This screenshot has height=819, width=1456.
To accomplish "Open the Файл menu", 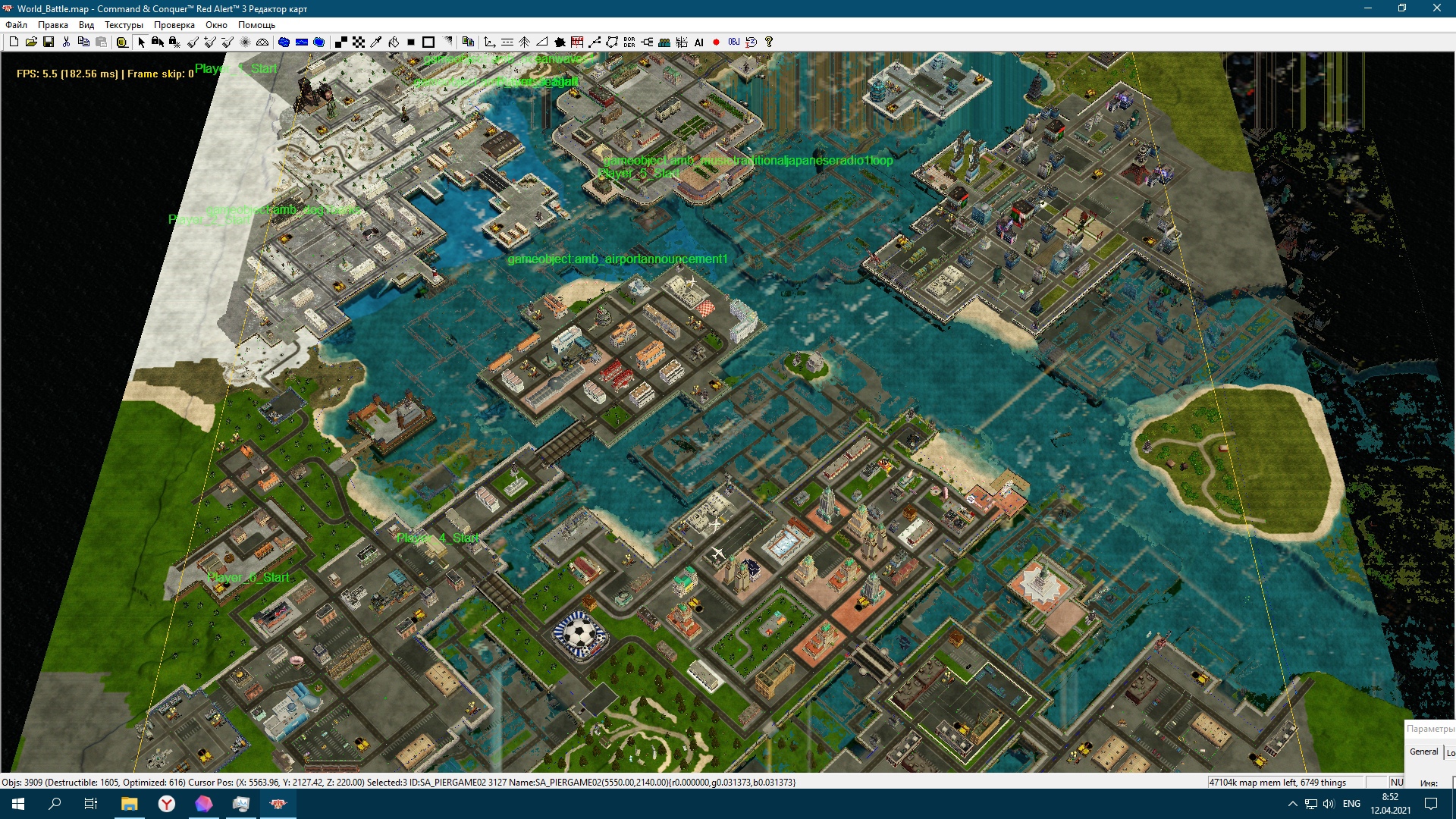I will 17,25.
